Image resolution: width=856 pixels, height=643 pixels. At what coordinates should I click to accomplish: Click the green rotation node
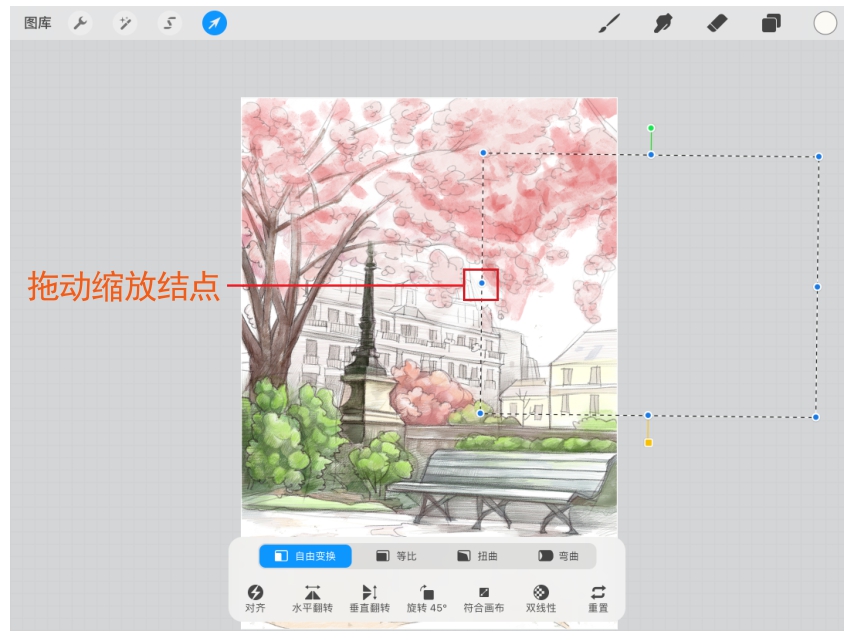coord(651,128)
